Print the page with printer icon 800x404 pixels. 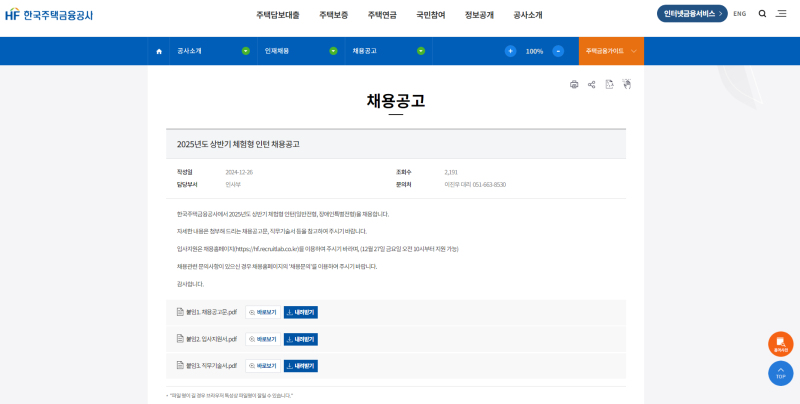coord(574,85)
